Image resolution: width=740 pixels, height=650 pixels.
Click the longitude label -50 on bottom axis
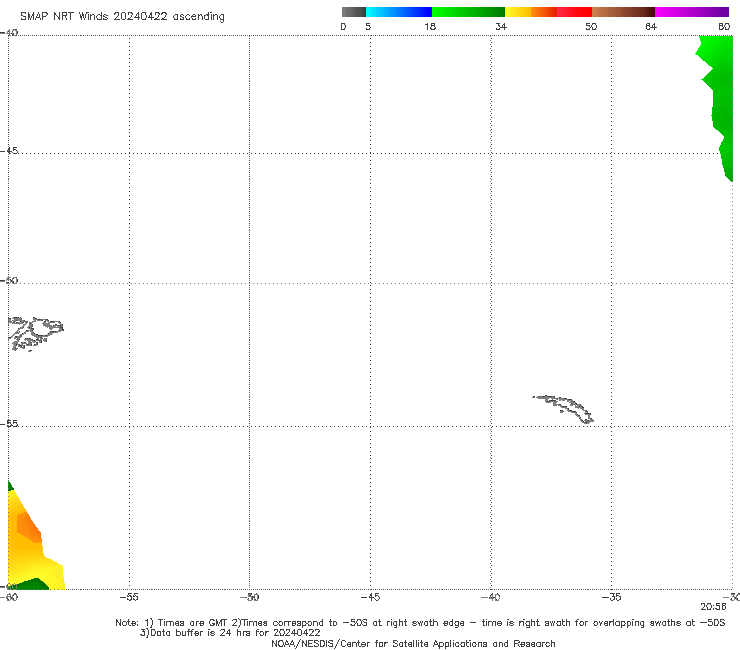point(250,597)
